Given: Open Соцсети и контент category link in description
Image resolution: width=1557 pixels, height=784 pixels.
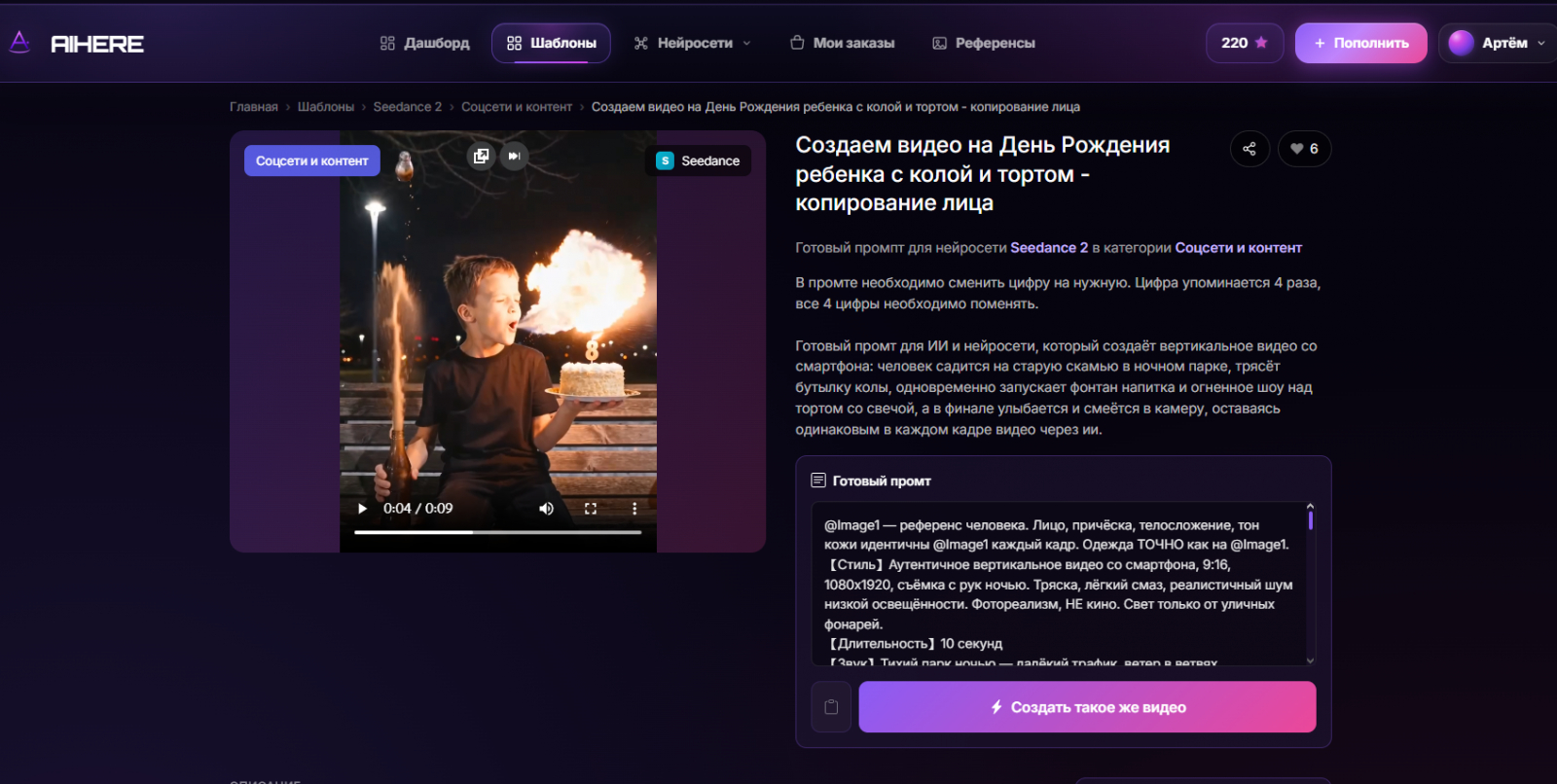Looking at the screenshot, I should [1238, 248].
